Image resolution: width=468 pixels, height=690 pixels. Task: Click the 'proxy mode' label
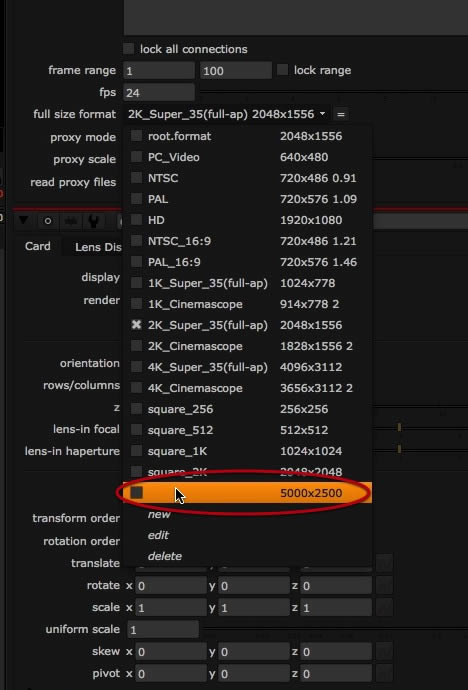point(83,137)
